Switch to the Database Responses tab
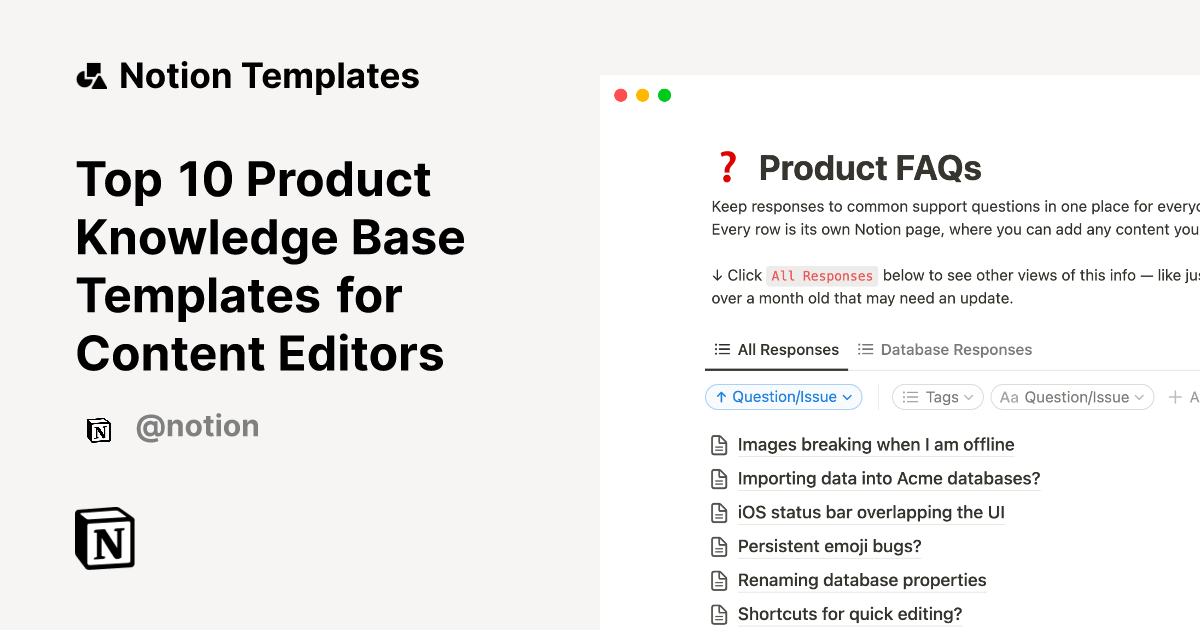Image resolution: width=1200 pixels, height=630 pixels. point(957,349)
